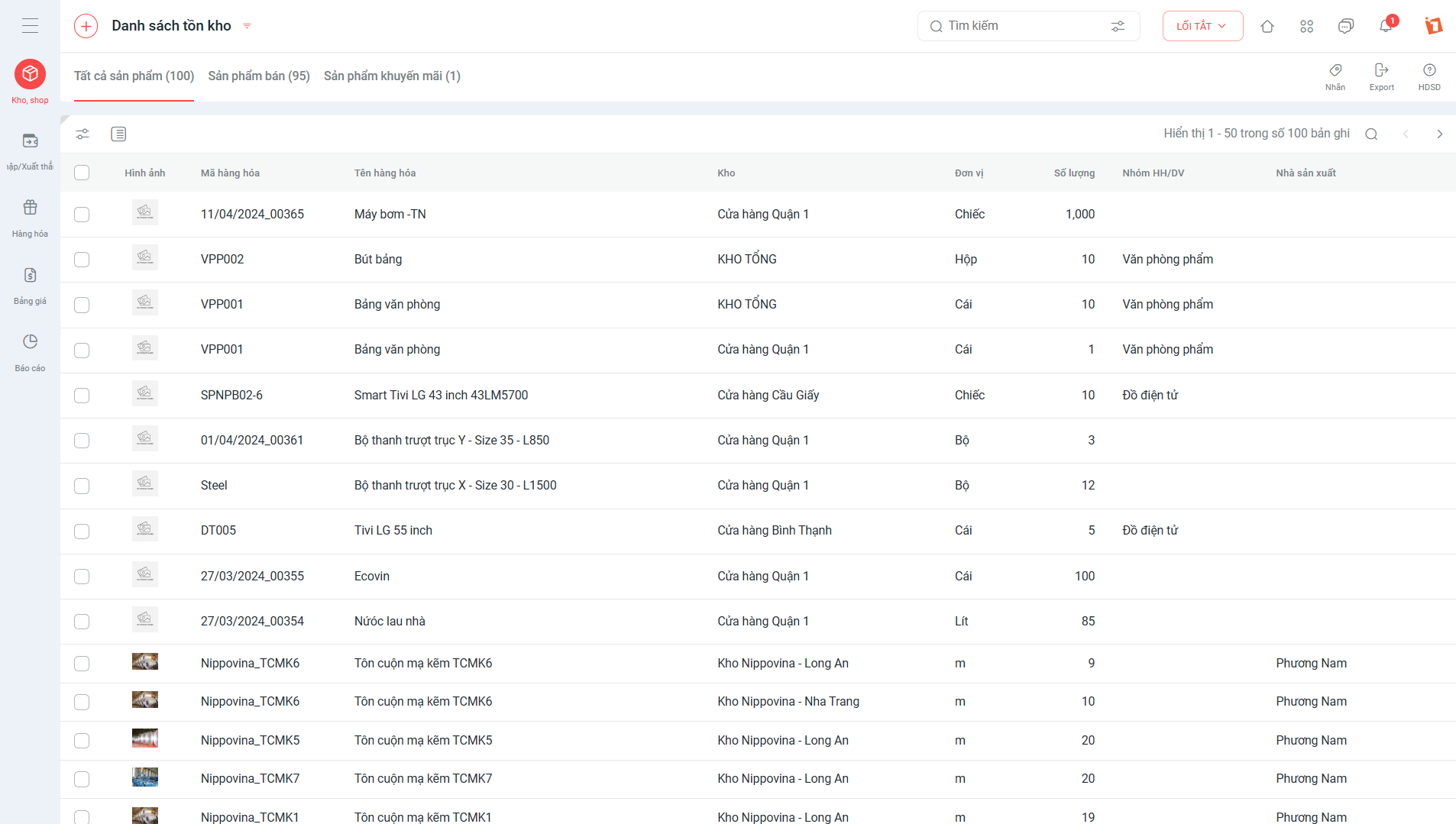Open the Danh sách tồn kho title dropdown arrow

(247, 26)
